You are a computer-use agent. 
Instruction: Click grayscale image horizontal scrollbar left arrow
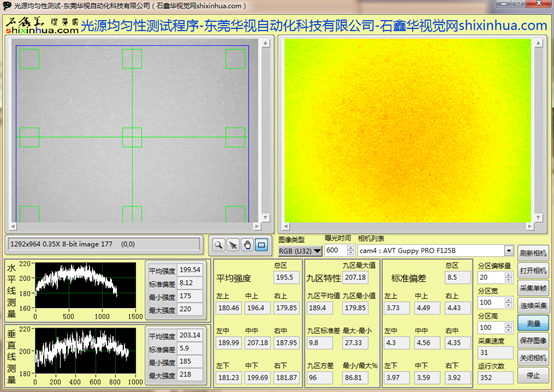pos(13,226)
